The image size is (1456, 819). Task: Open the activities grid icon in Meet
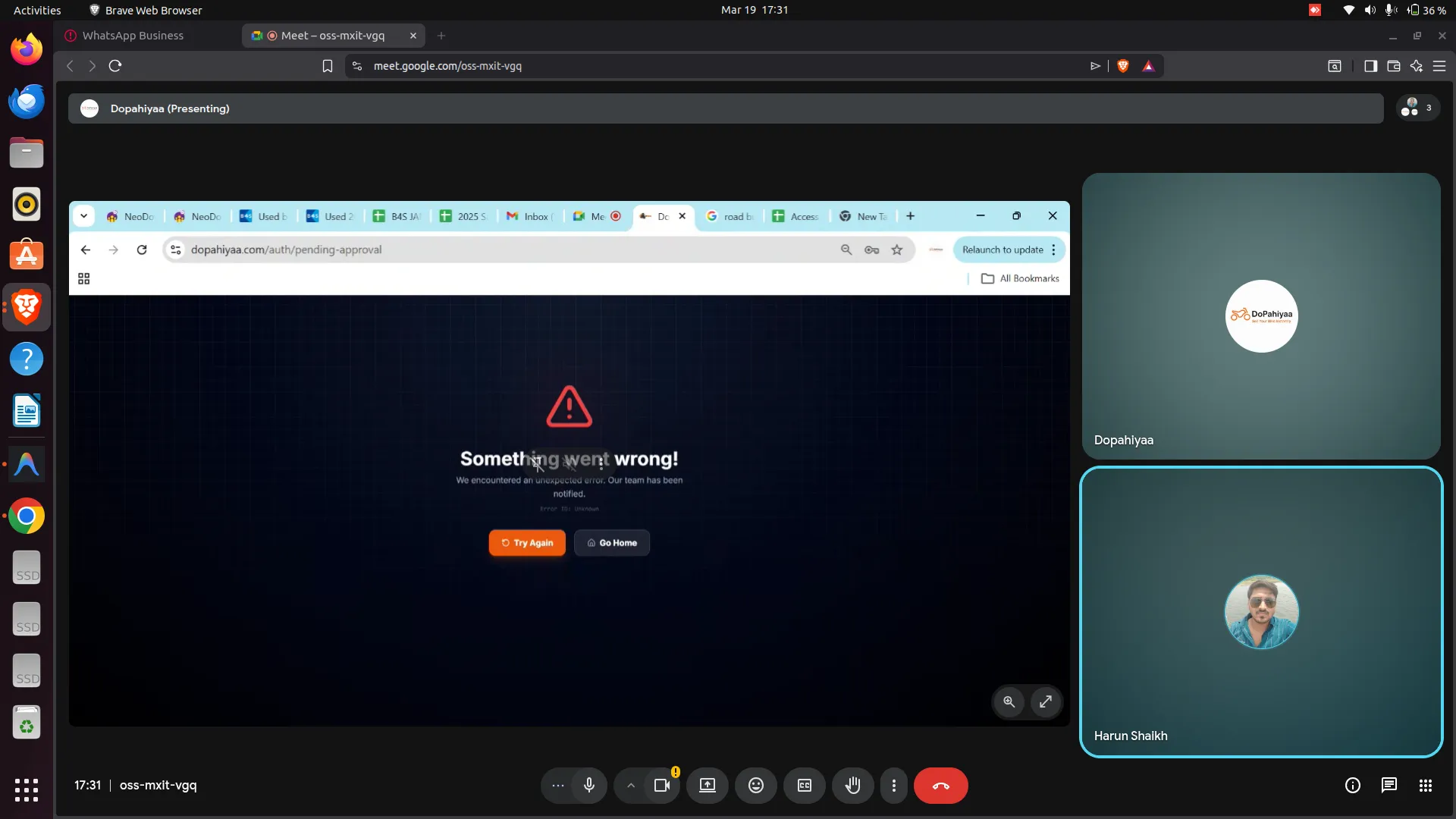click(1425, 786)
